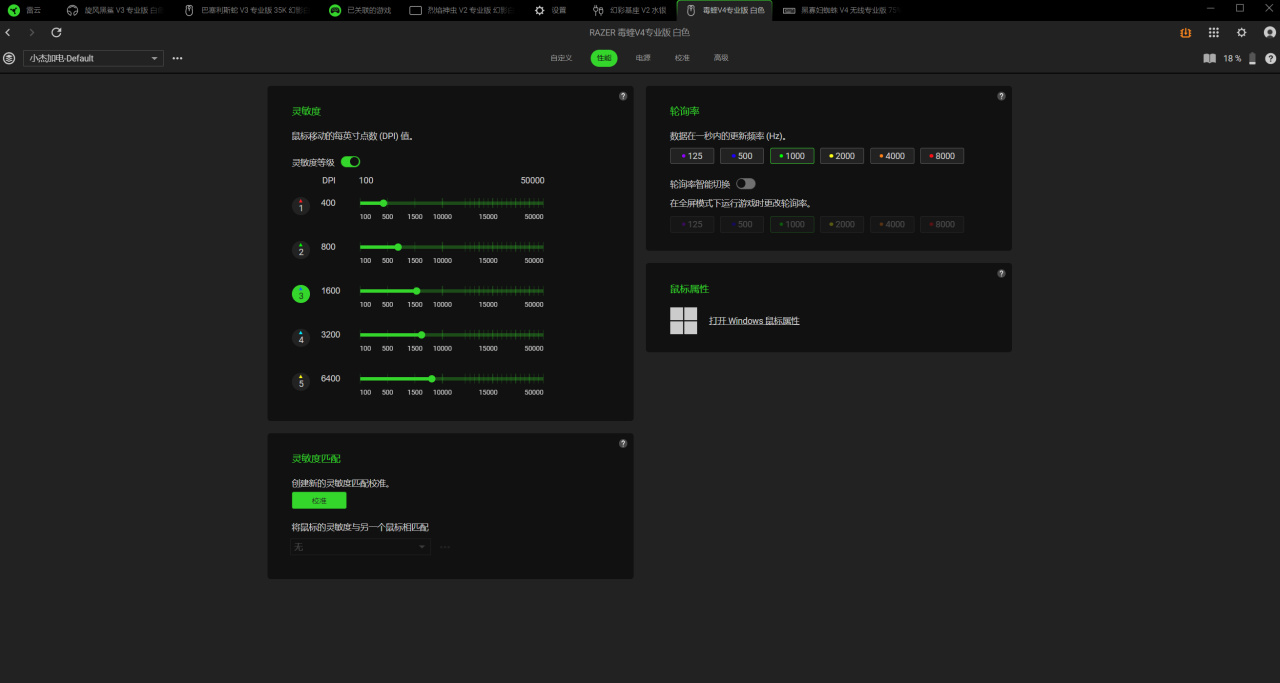Open the 黑寡妇蜘蛛 V4 无线专业版 tab
1280x683 pixels.
pyautogui.click(x=842, y=10)
